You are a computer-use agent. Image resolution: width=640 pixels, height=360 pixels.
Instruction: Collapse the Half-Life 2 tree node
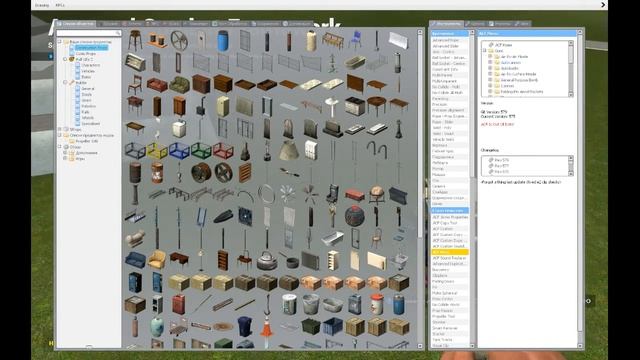65,59
